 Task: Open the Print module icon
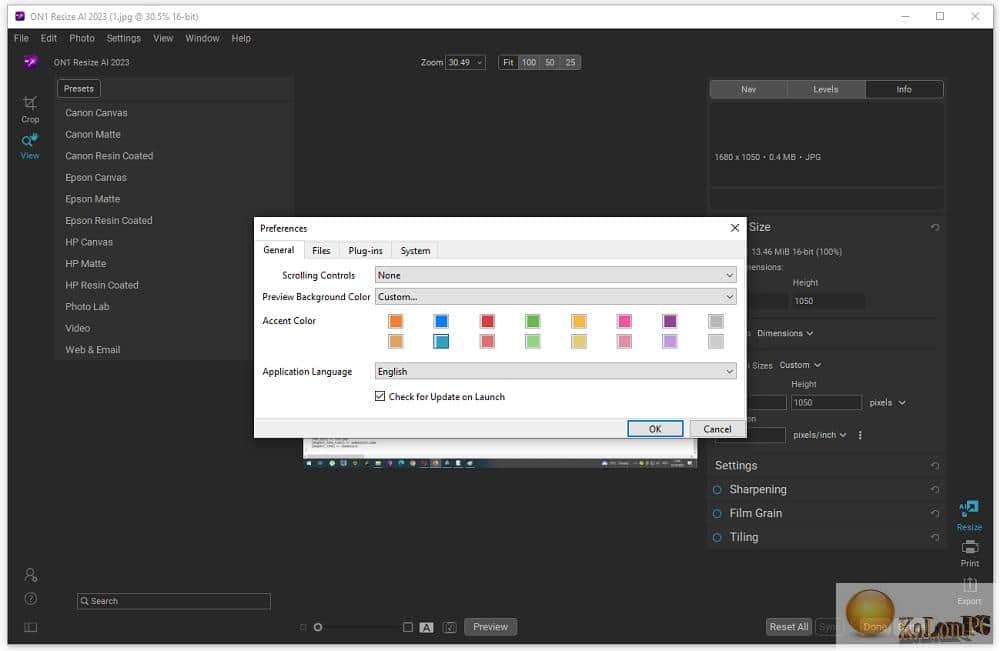[969, 553]
